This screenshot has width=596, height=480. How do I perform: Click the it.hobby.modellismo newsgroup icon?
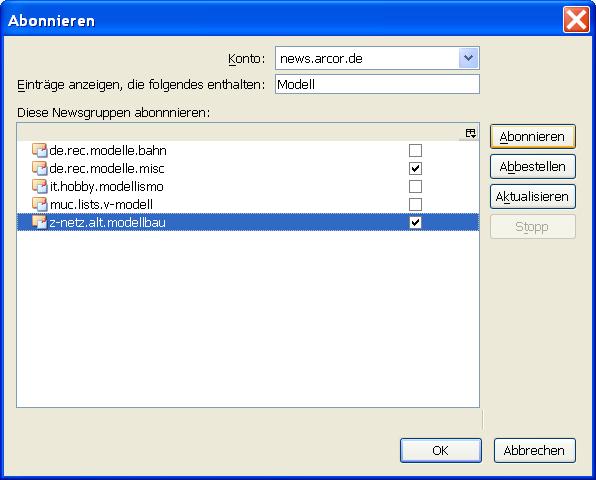(x=39, y=186)
